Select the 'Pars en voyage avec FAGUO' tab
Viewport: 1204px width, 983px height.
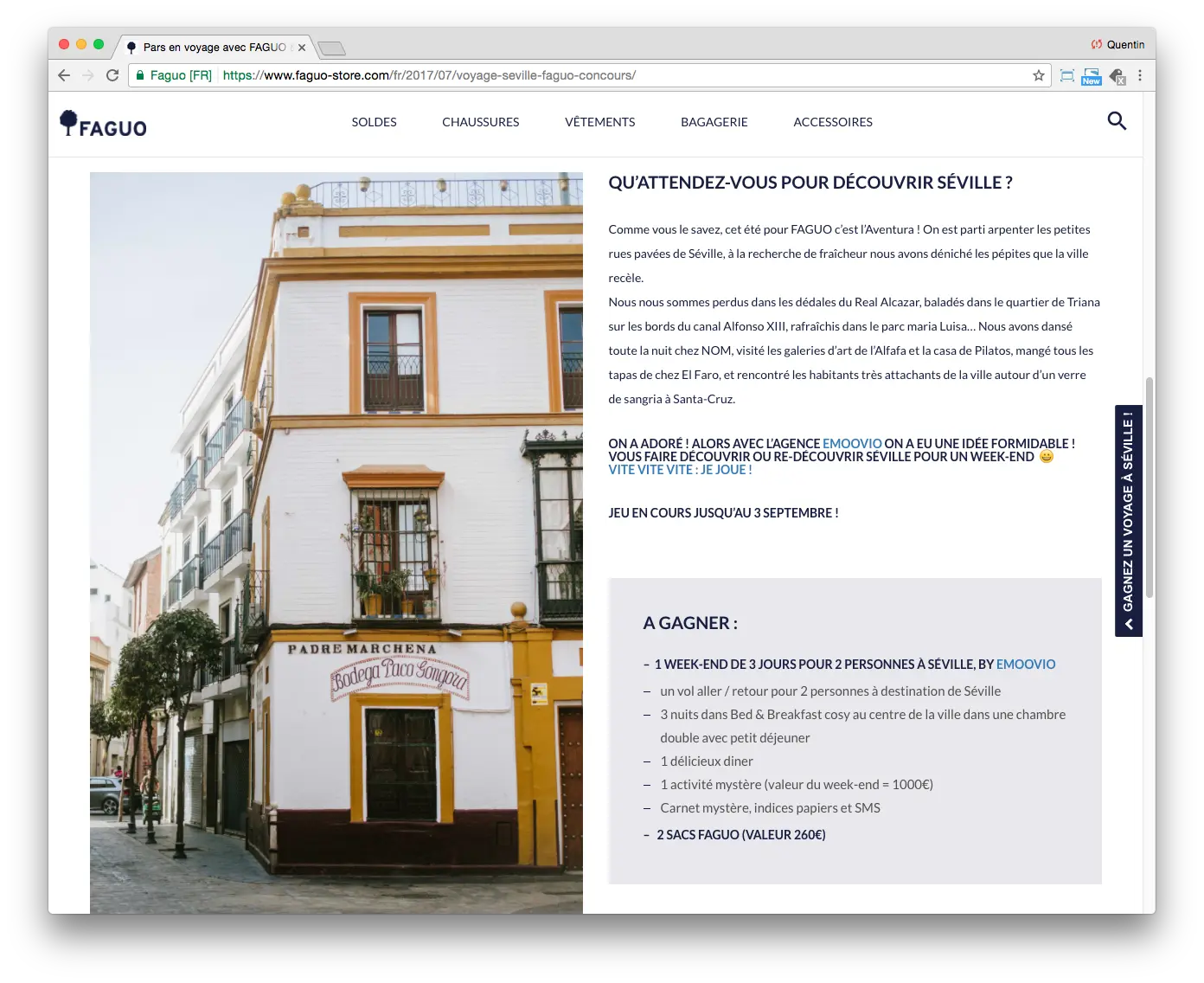pos(214,47)
